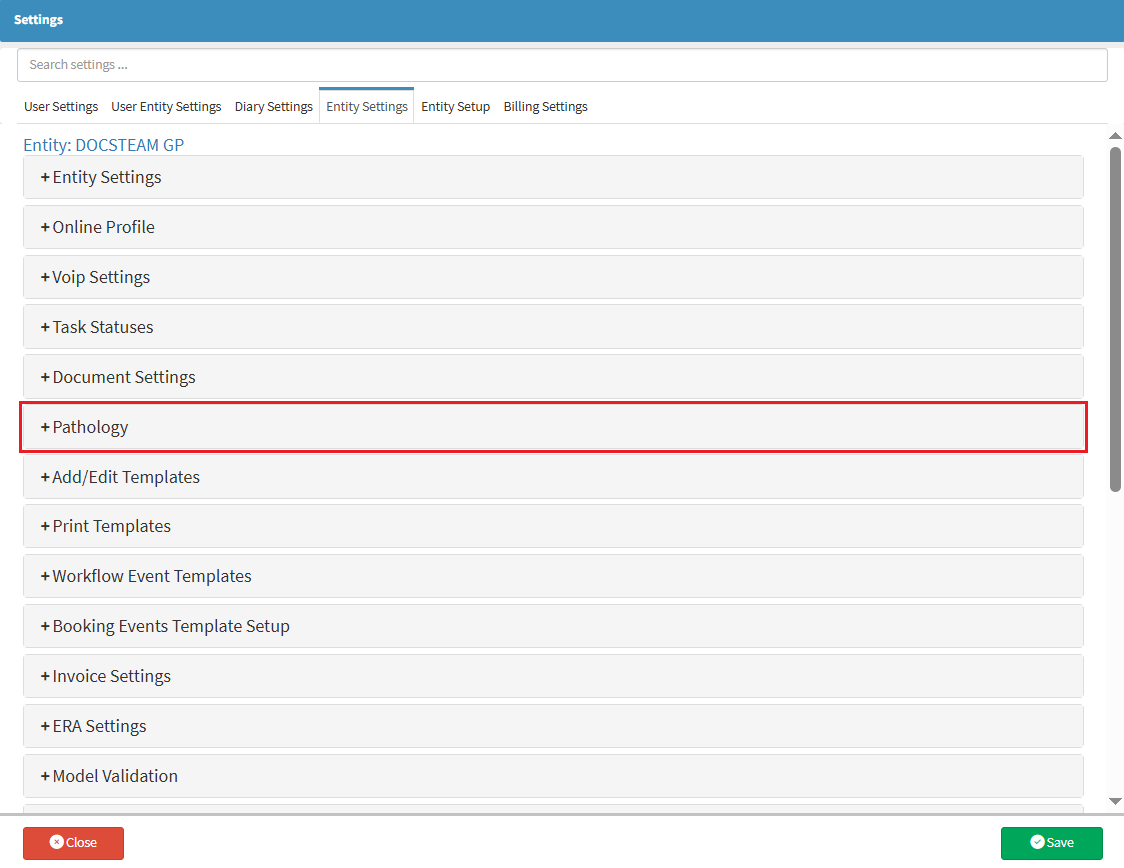Viewport: 1124px width, 868px height.
Task: Switch to the User Settings tab
Action: tap(61, 107)
